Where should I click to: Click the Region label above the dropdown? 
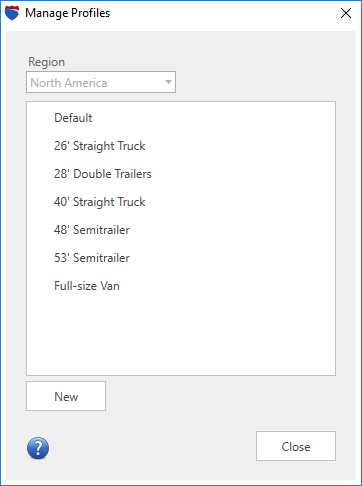click(x=46, y=62)
